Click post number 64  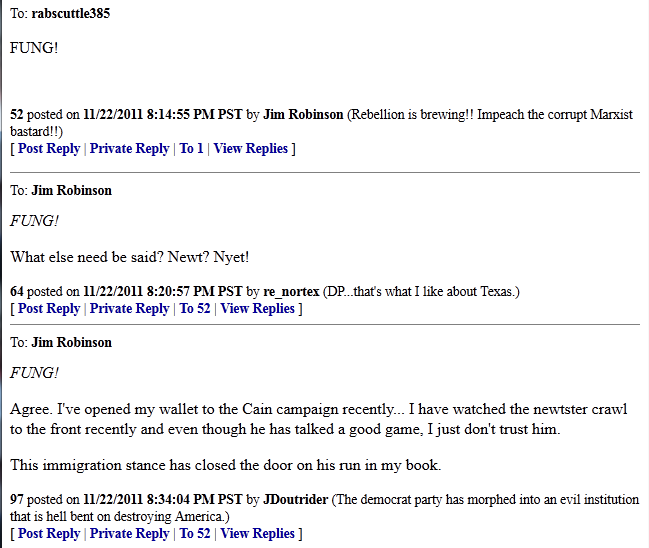click(17, 292)
